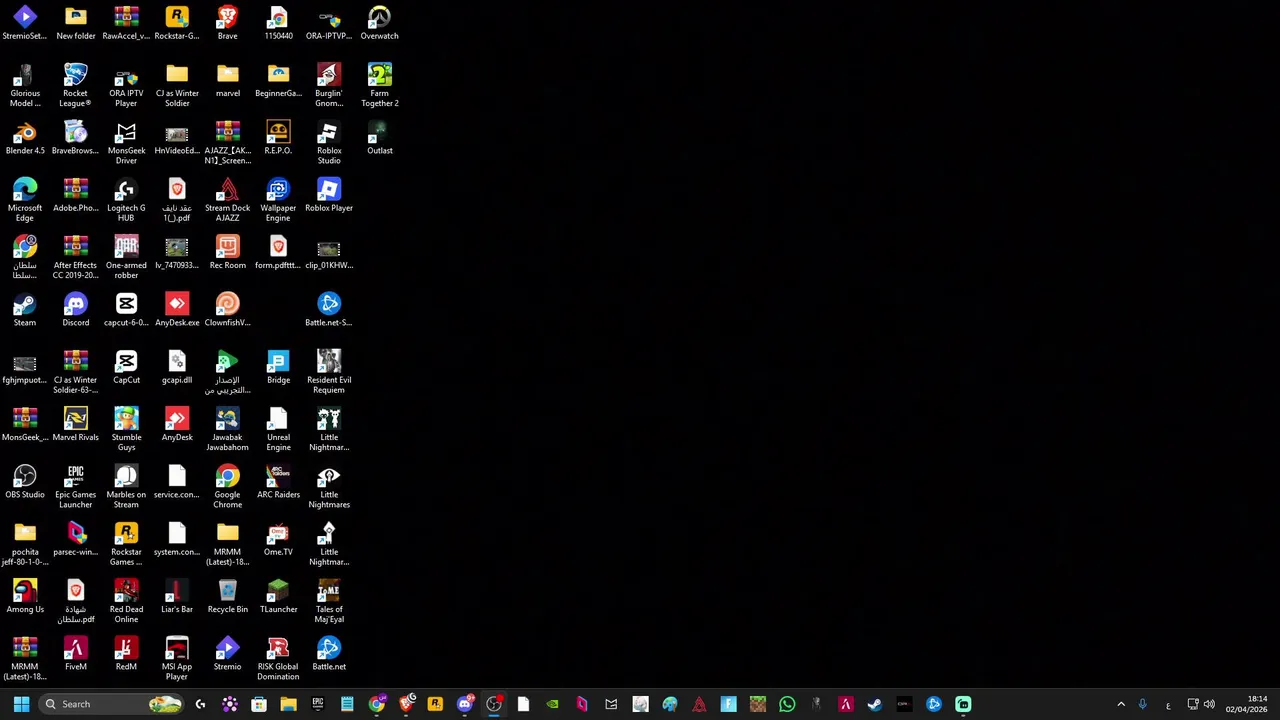Image resolution: width=1280 pixels, height=720 pixels.
Task: Open Microsoft Store from taskbar
Action: coord(259,704)
